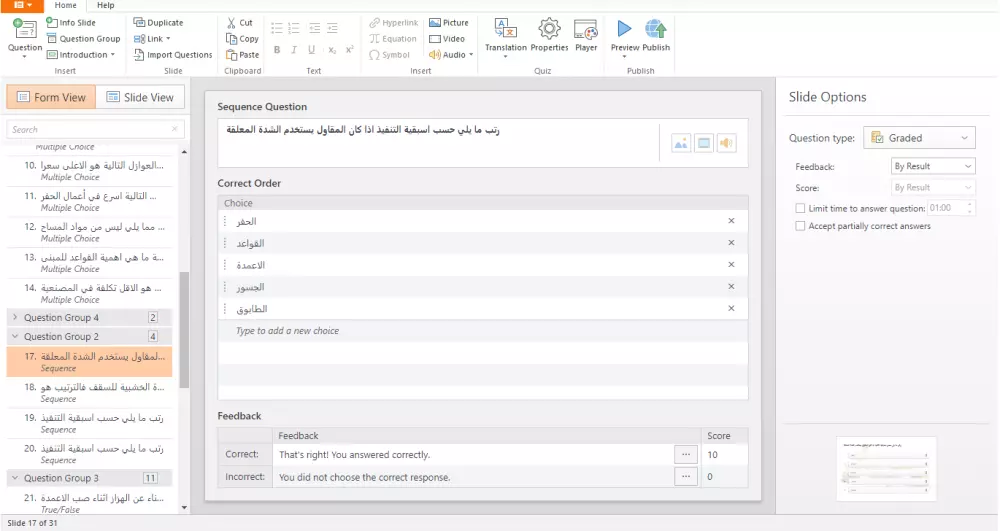Toggle italic formatting
This screenshot has width=1000, height=531.
point(294,50)
